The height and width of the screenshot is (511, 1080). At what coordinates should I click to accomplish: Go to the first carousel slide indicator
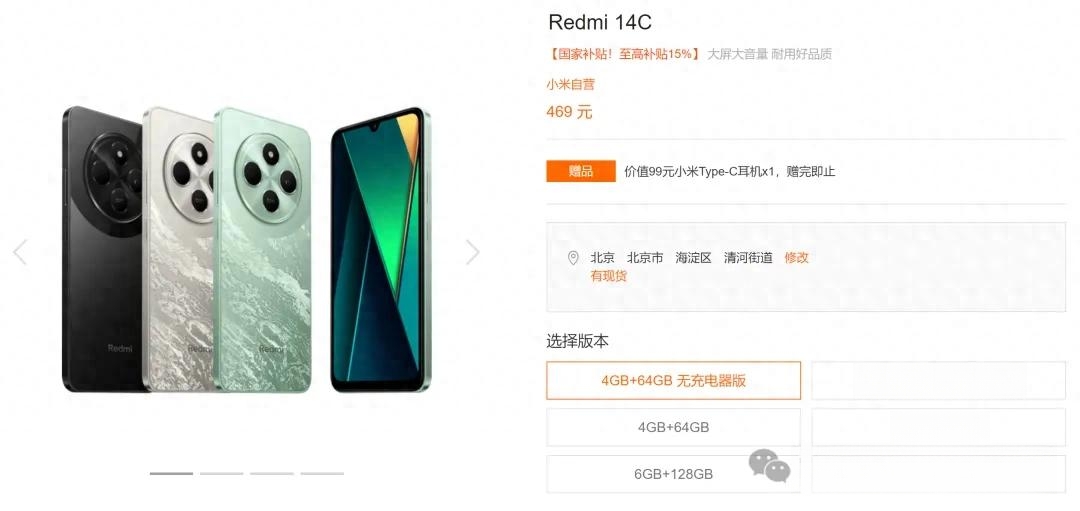point(172,473)
